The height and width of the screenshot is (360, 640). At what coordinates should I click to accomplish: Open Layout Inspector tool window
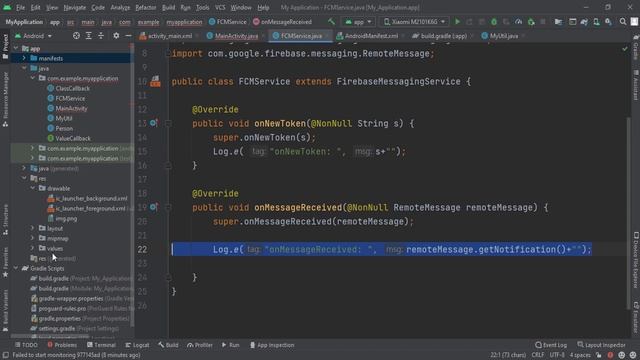(601, 345)
